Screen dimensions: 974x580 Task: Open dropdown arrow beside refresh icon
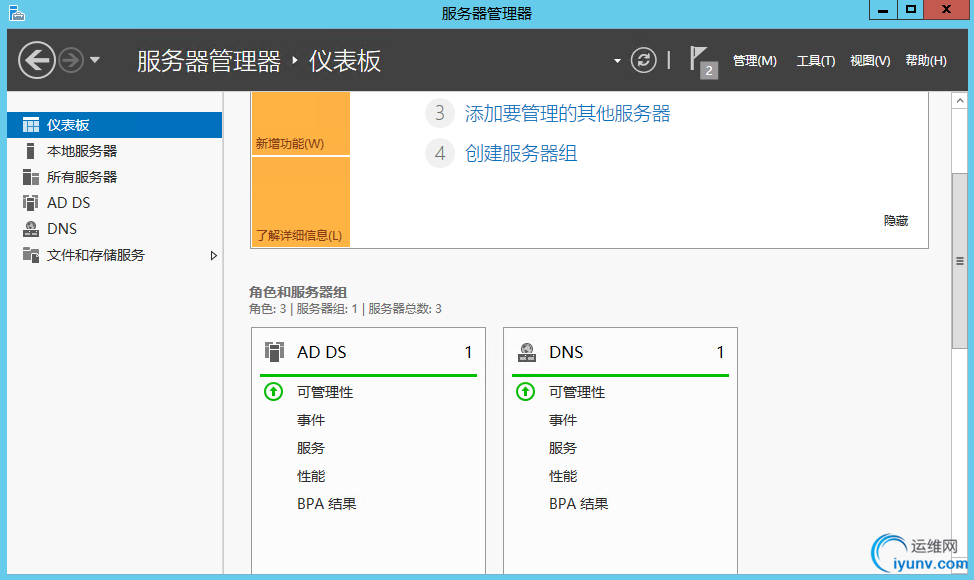pyautogui.click(x=618, y=61)
